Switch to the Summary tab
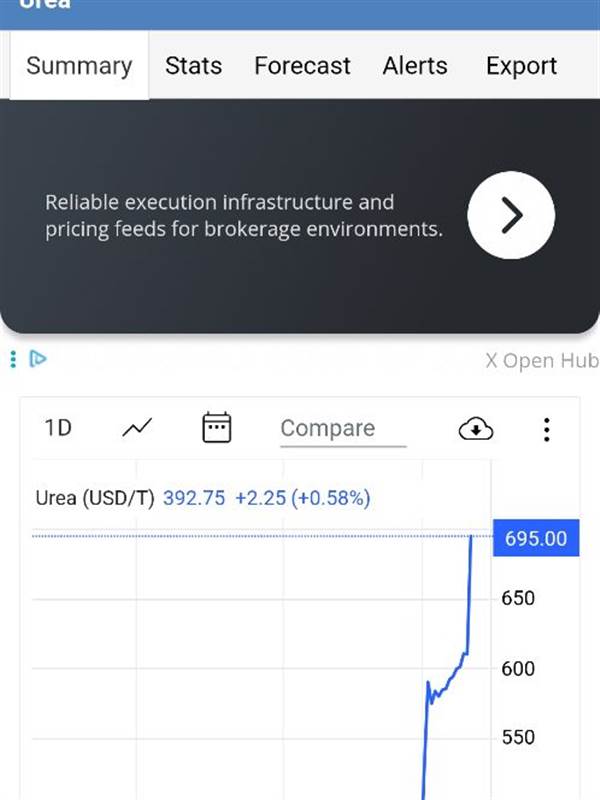The width and height of the screenshot is (600, 800). pos(79,66)
